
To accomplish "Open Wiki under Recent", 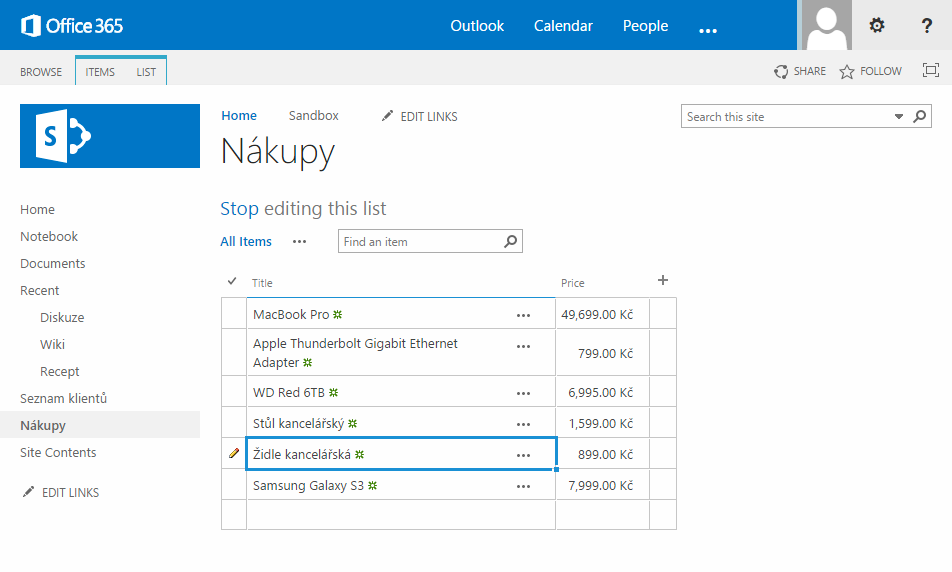I will click(x=52, y=344).
